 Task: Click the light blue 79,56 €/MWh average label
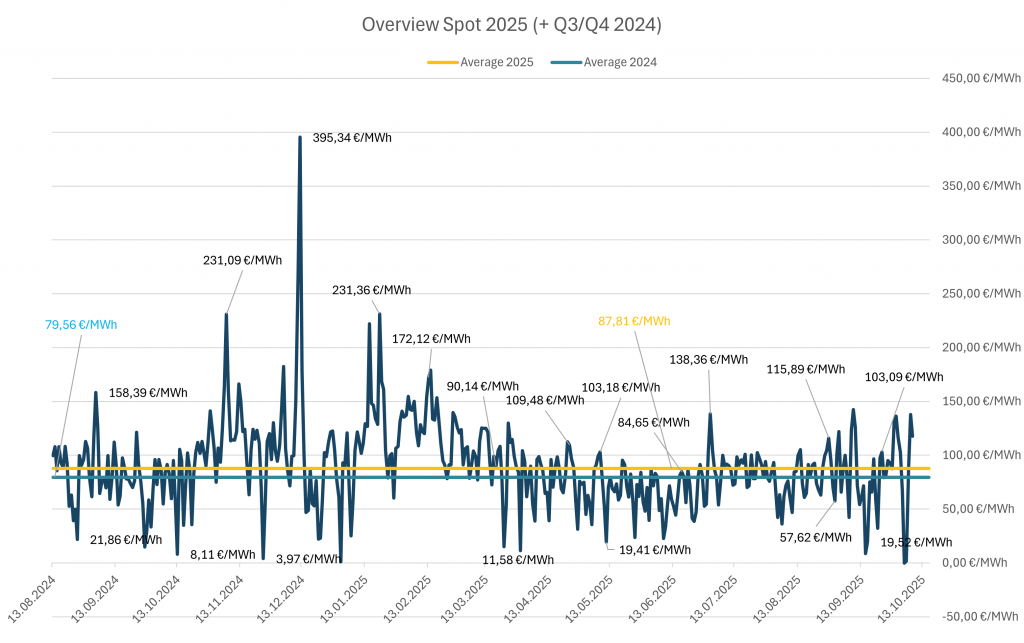tap(81, 324)
